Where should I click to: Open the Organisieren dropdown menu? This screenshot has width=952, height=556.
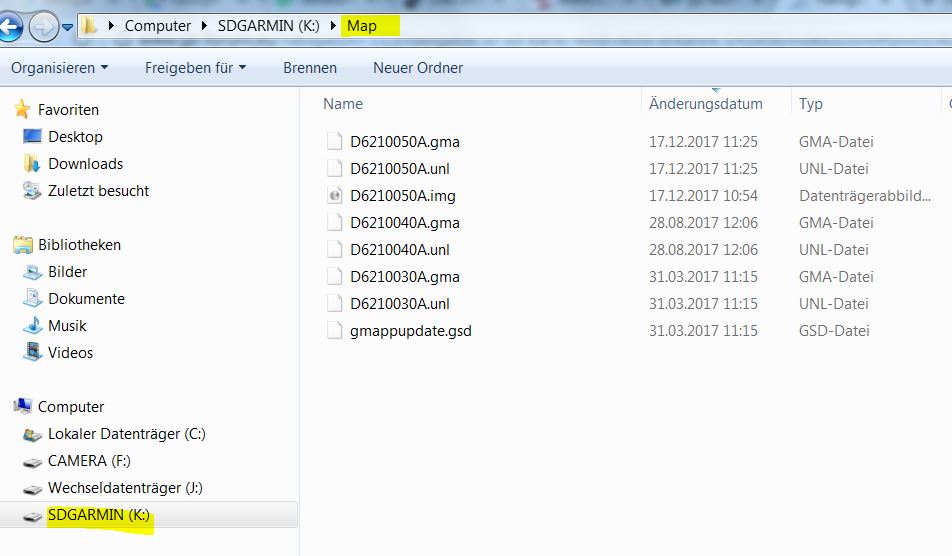(60, 68)
